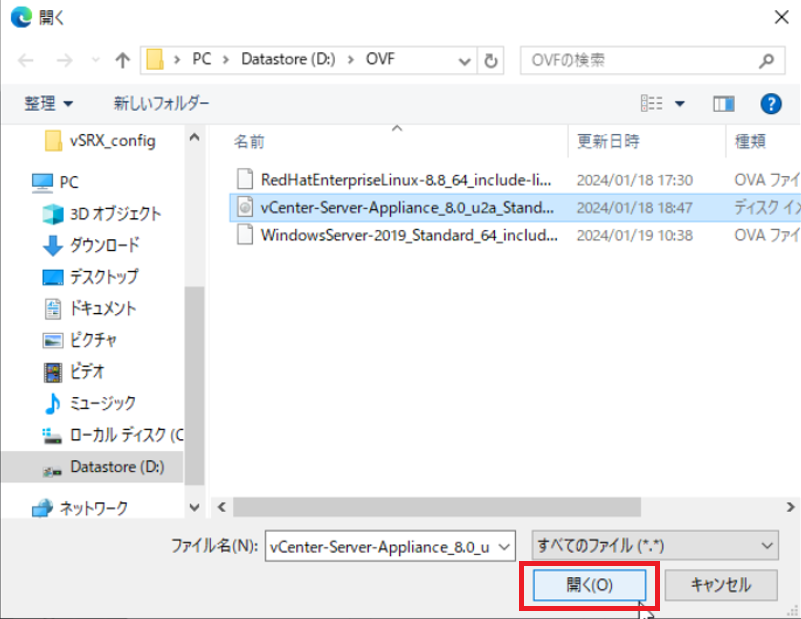Screen dimensions: 801x619
Task: Open the view options dropdown arrow
Action: pos(680,103)
